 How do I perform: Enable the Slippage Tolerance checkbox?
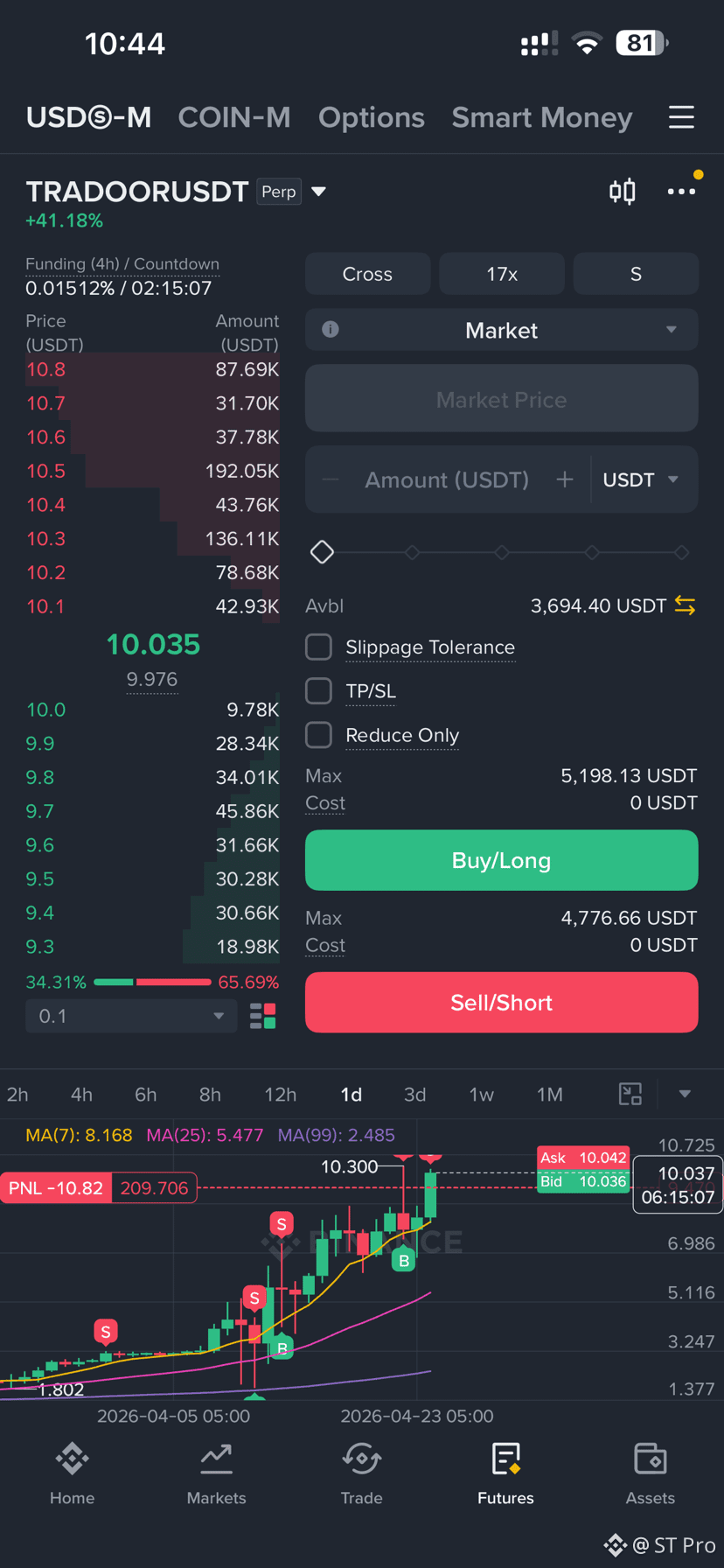[318, 647]
